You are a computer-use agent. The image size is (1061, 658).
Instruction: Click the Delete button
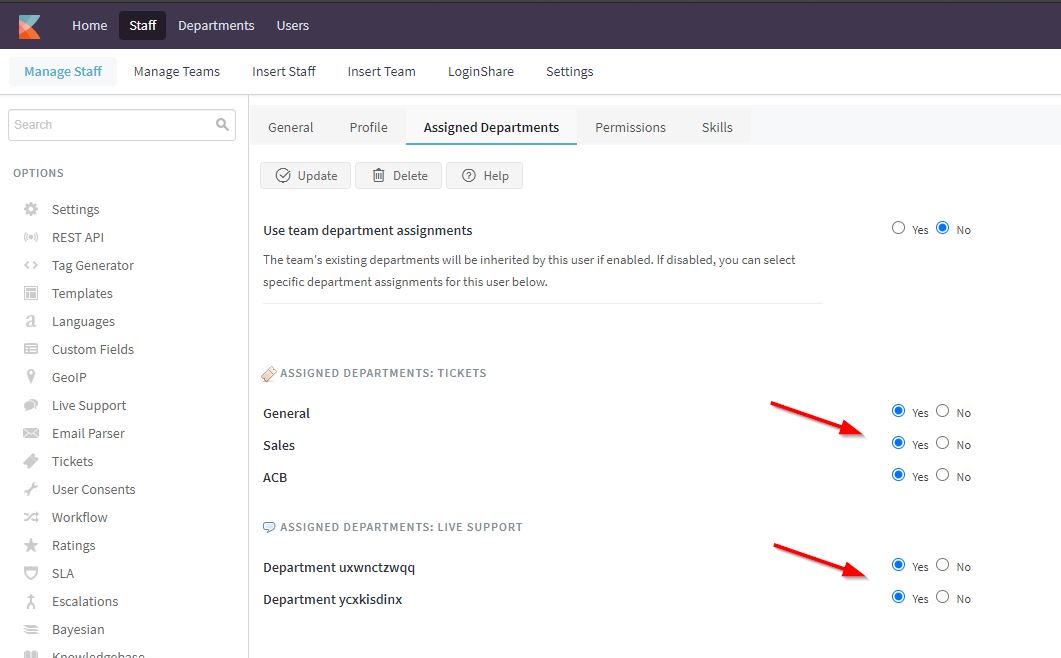pos(399,176)
